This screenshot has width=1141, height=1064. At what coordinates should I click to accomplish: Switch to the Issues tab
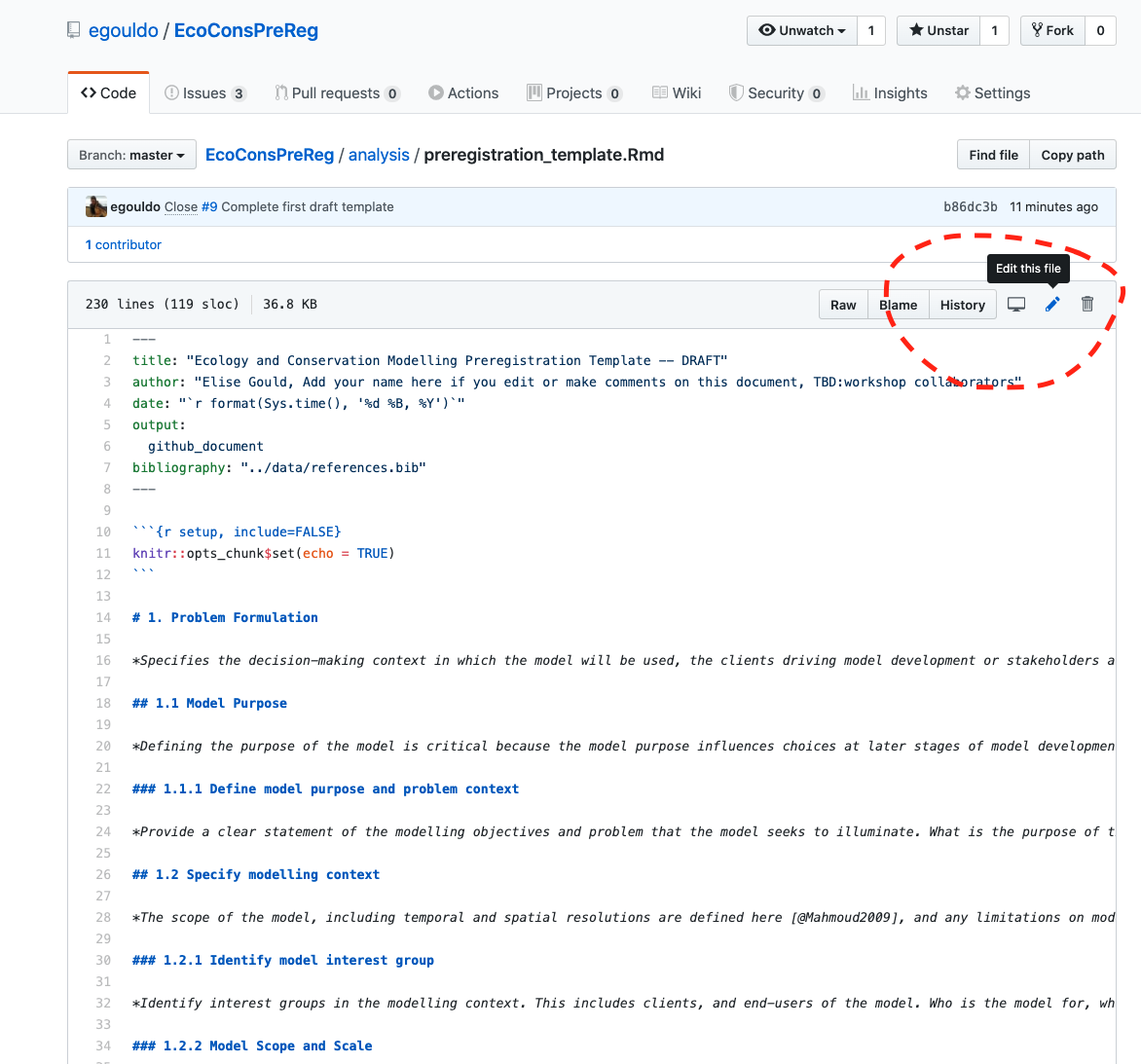coord(205,93)
